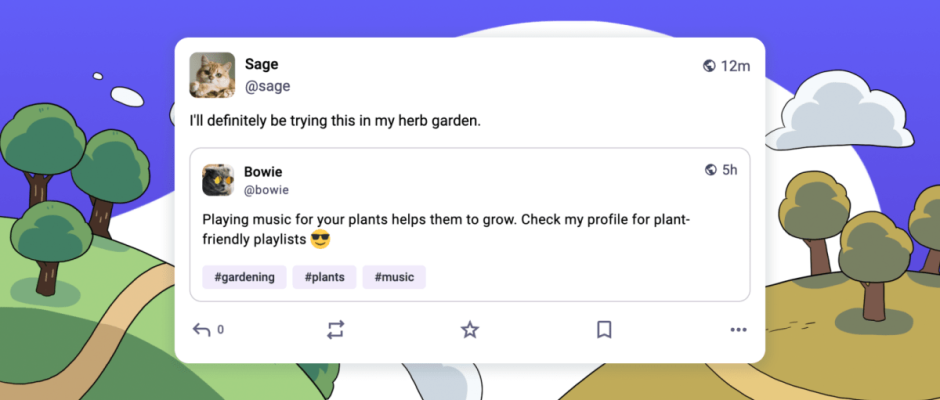Click the globe visibility icon beside 12m
The height and width of the screenshot is (400, 940).
click(x=709, y=66)
